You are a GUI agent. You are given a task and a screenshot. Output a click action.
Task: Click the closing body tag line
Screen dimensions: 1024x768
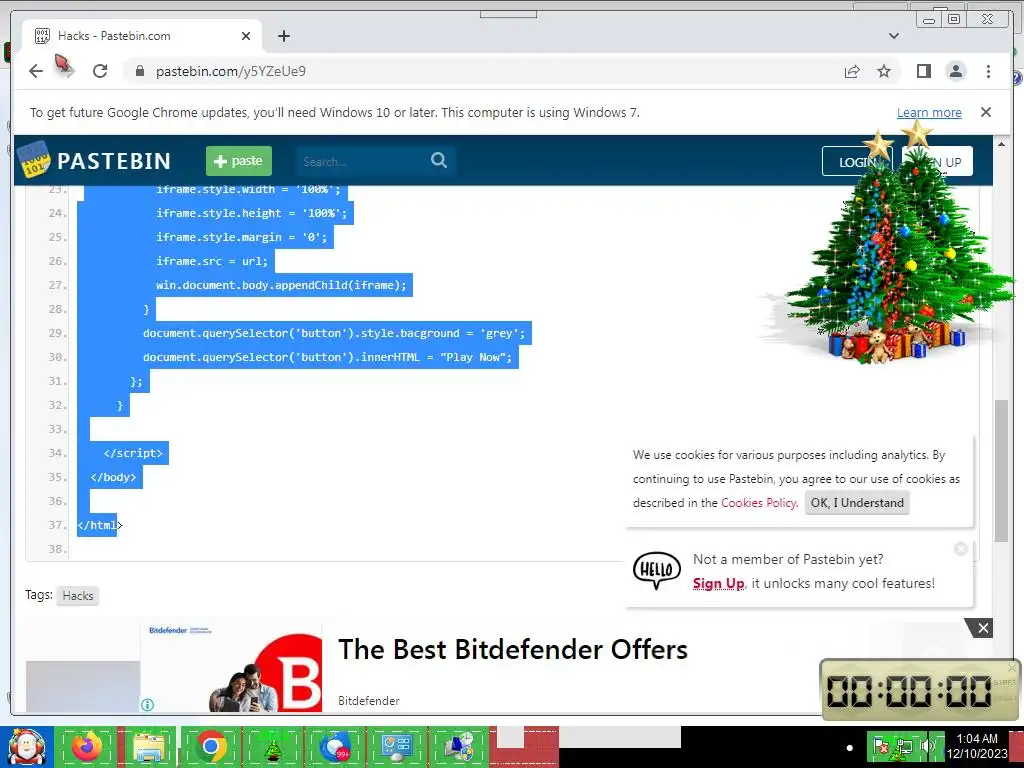click(114, 477)
